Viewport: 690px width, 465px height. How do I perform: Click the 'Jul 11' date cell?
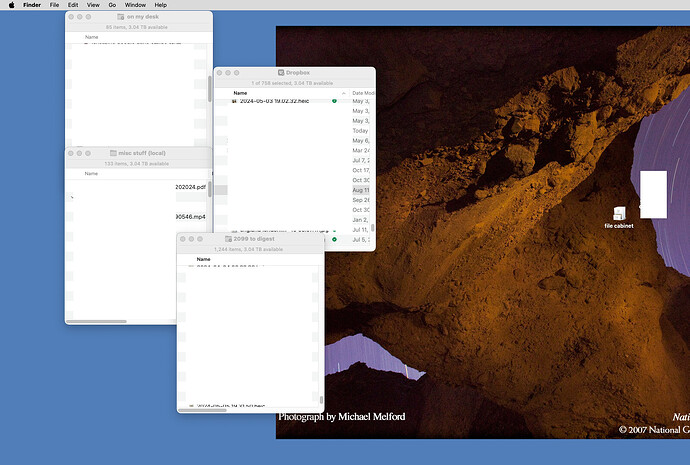pos(360,230)
